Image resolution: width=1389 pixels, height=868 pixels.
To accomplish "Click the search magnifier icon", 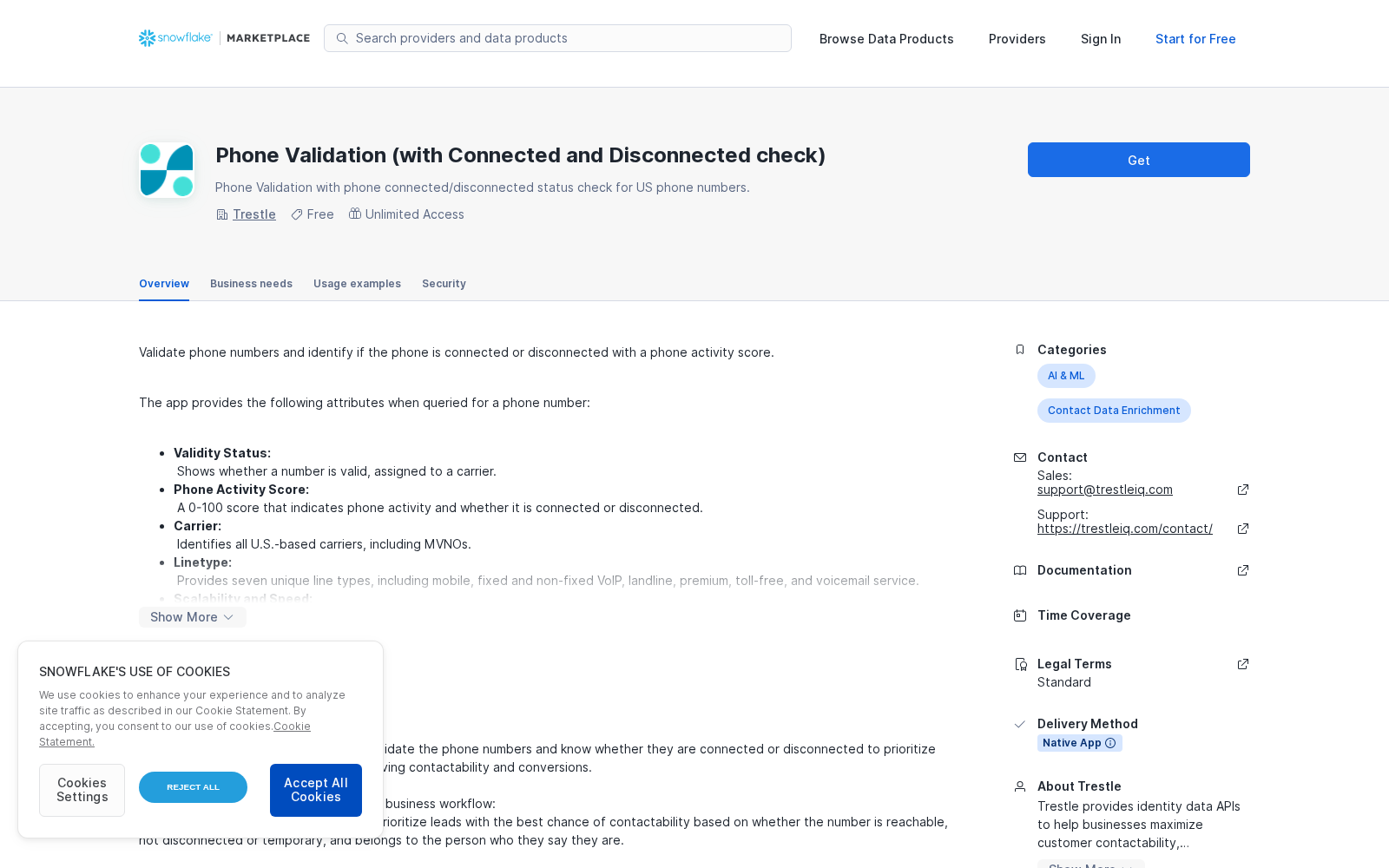I will pyautogui.click(x=342, y=38).
